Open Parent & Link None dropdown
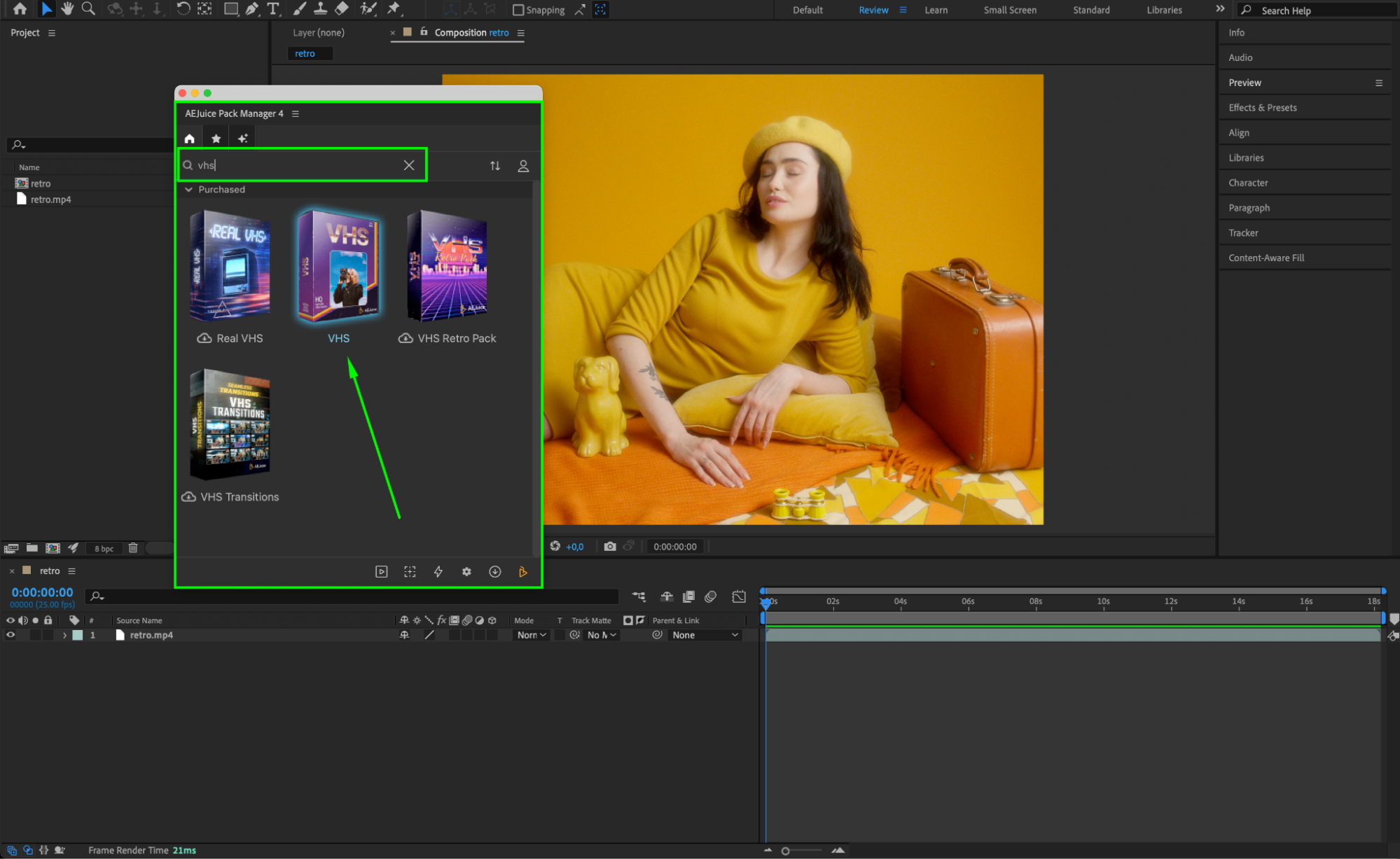 [705, 635]
